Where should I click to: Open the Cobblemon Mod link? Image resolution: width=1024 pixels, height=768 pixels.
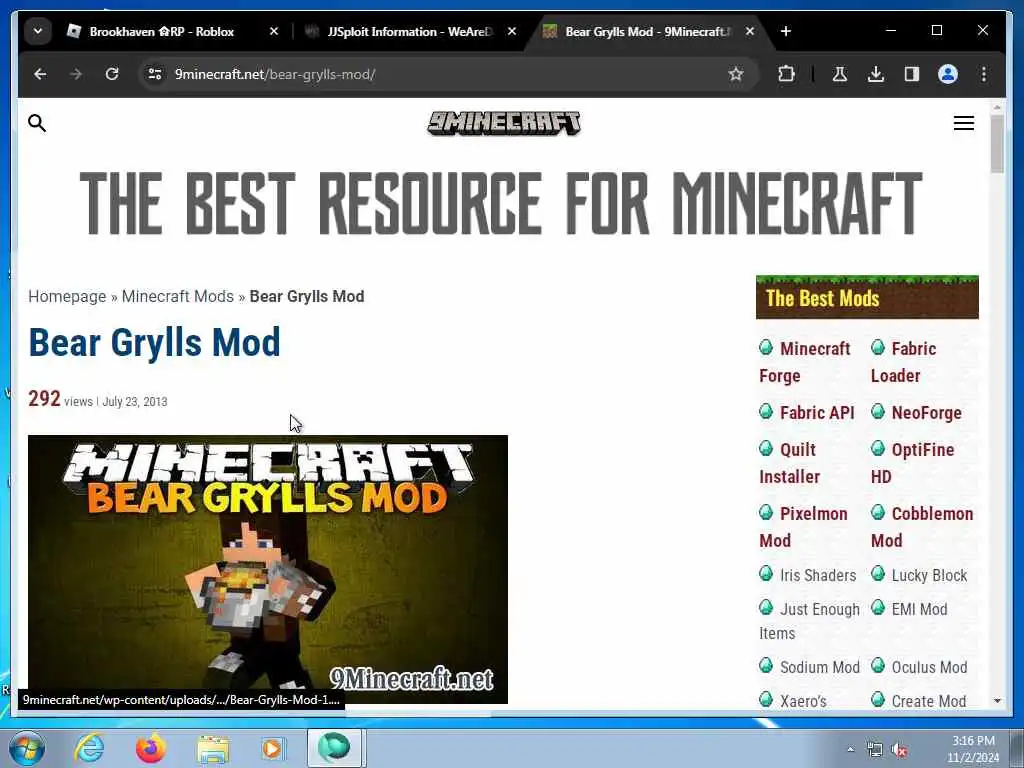tap(922, 527)
